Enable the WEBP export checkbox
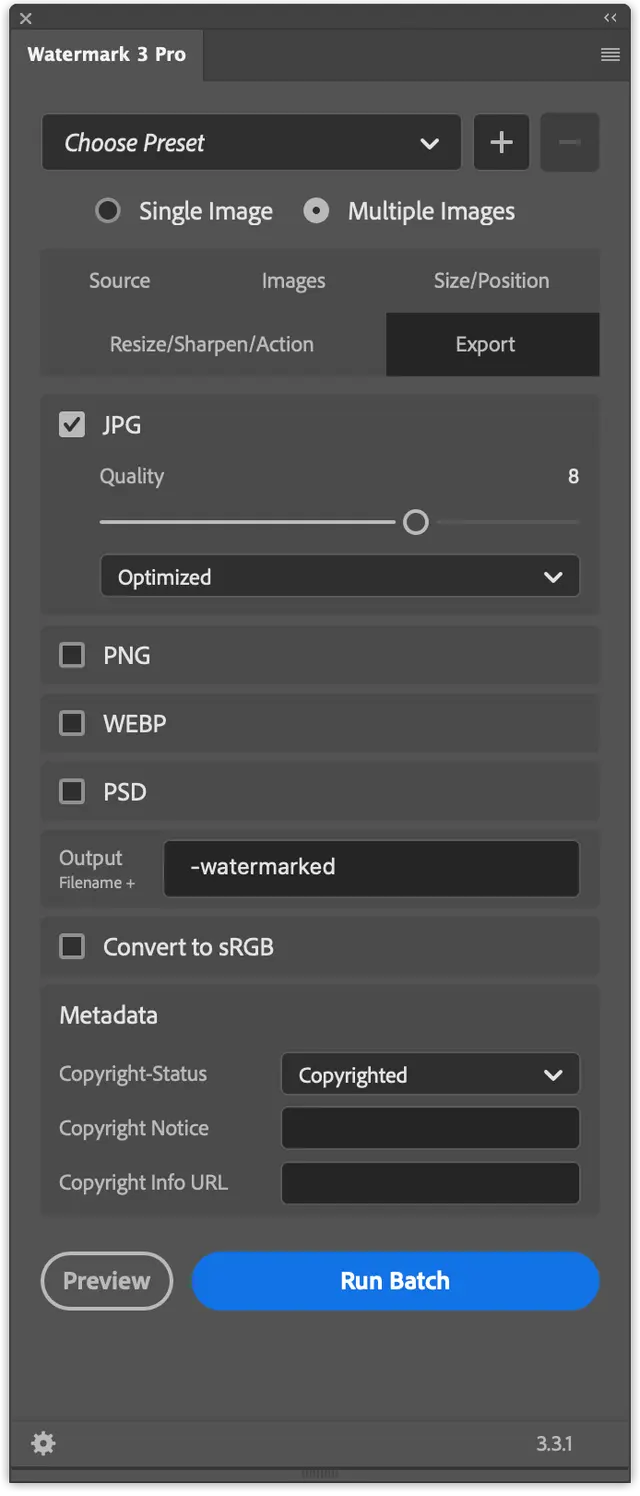This screenshot has height=1496, width=640. point(72,723)
